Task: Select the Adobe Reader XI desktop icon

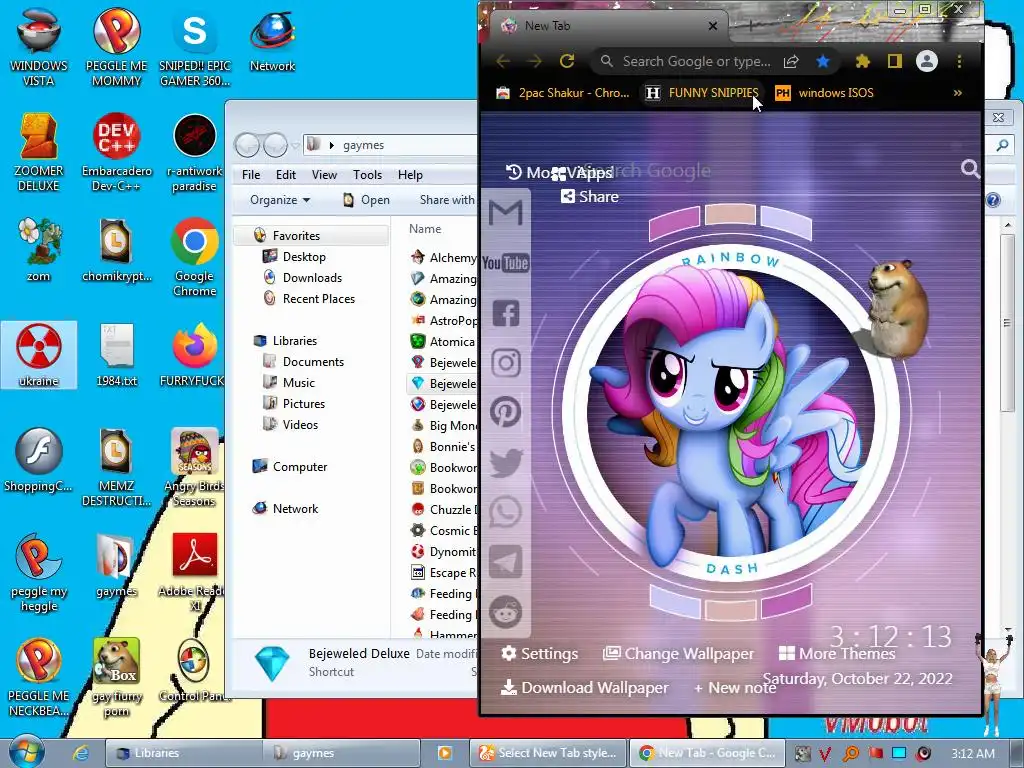Action: point(194,573)
